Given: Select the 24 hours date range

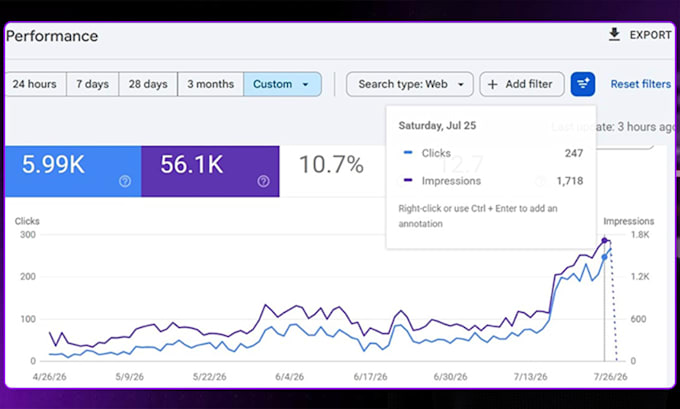Looking at the screenshot, I should 35,84.
